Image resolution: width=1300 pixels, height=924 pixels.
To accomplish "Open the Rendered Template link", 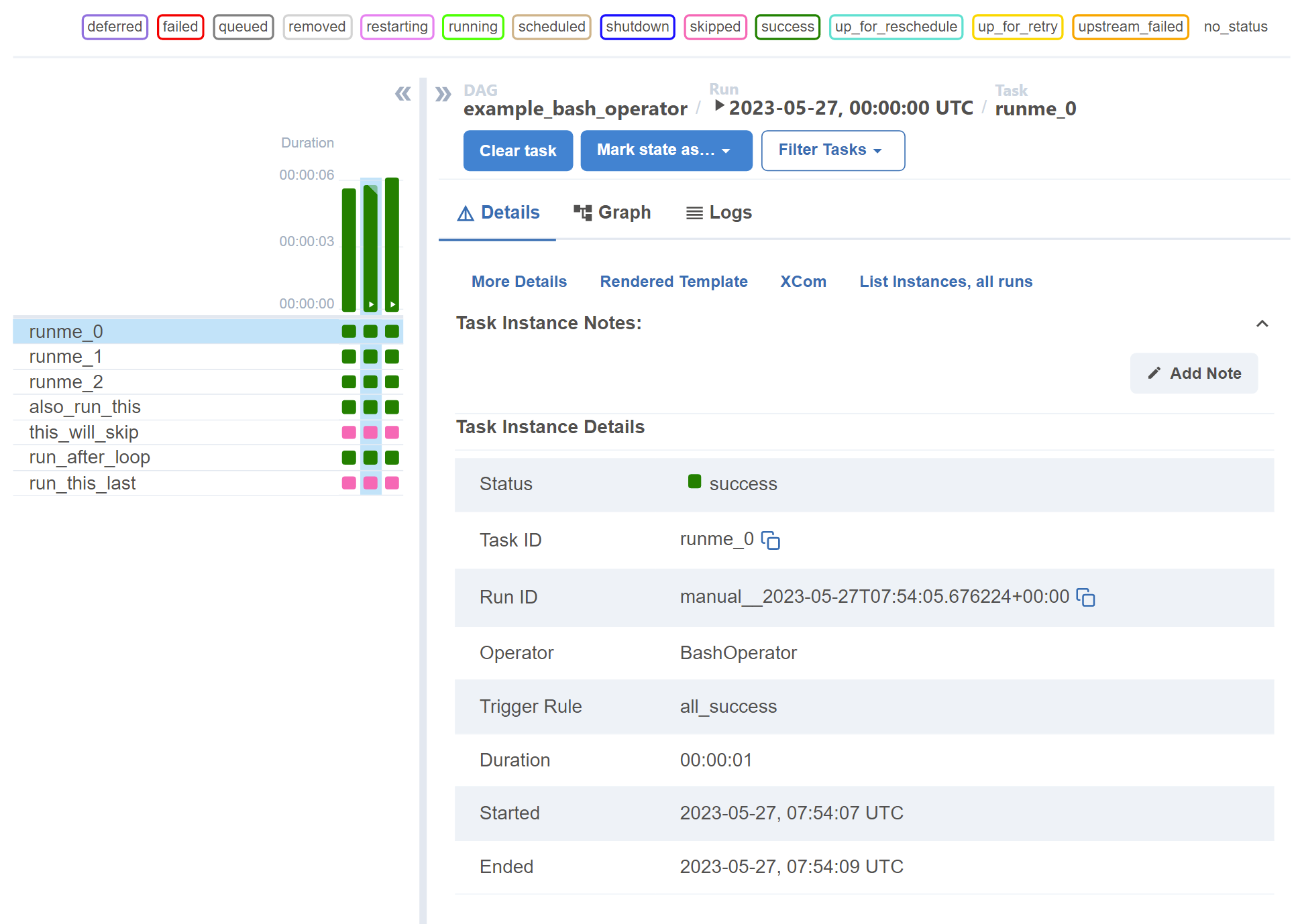I will click(x=673, y=282).
